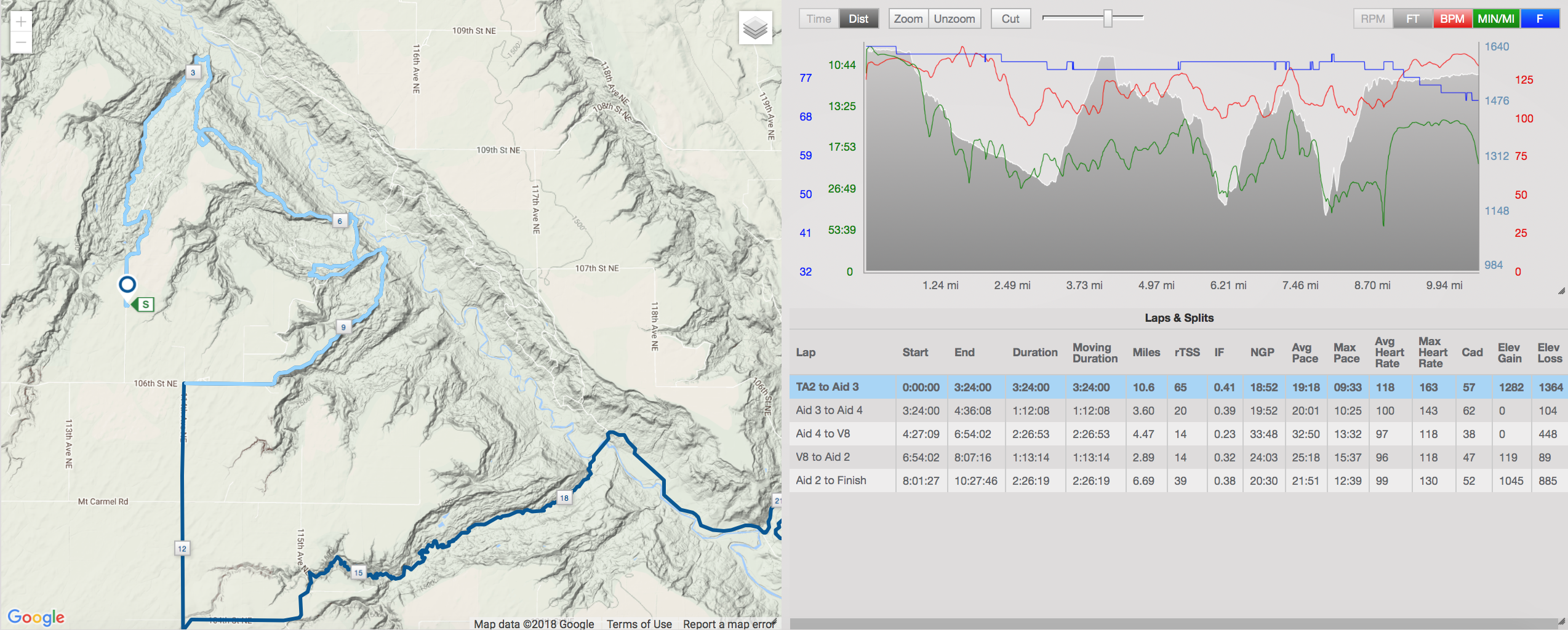Open Terms of Use map link

click(x=639, y=624)
